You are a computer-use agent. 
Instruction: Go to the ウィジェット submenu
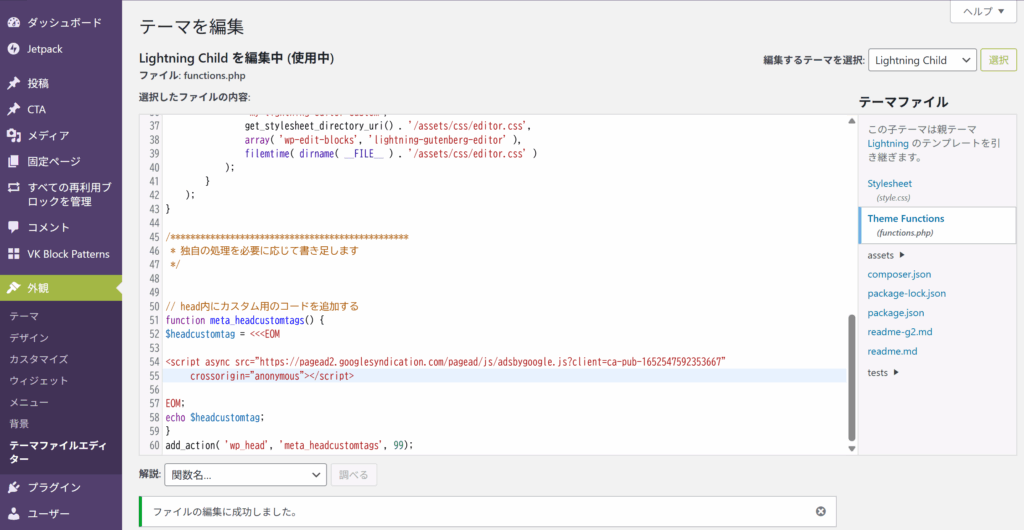coord(39,381)
